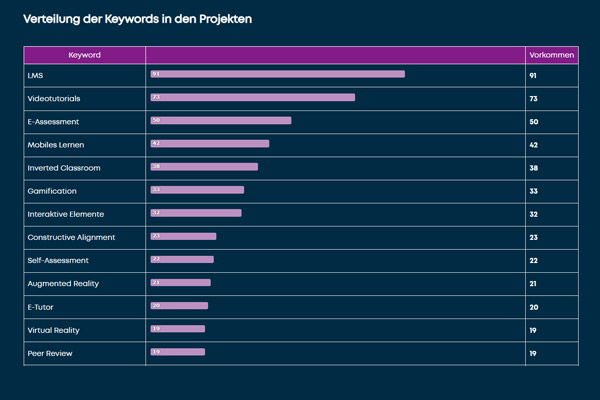Click the Keyword column header
This screenshot has height=400, width=600.
[84, 55]
